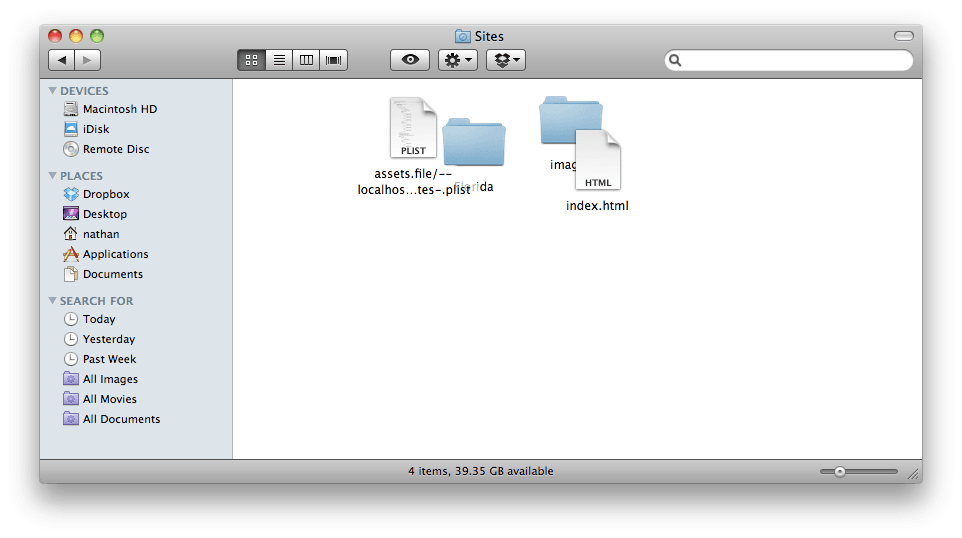Click the window resize grip corner
The width and height of the screenshot is (962, 538).
[914, 474]
